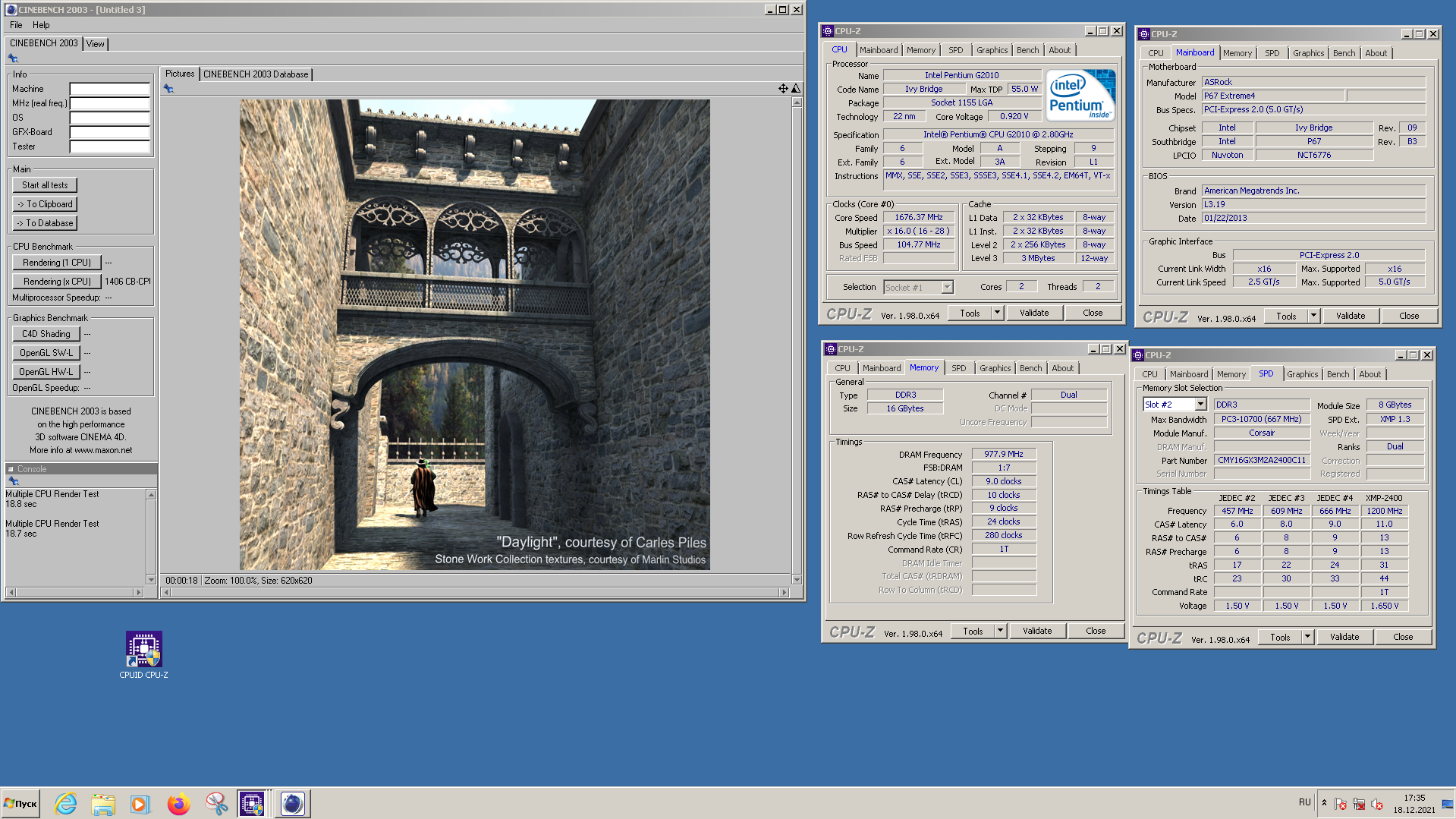The height and width of the screenshot is (819, 1456).
Task: Click the Action Center flag tray icon
Action: [1341, 804]
